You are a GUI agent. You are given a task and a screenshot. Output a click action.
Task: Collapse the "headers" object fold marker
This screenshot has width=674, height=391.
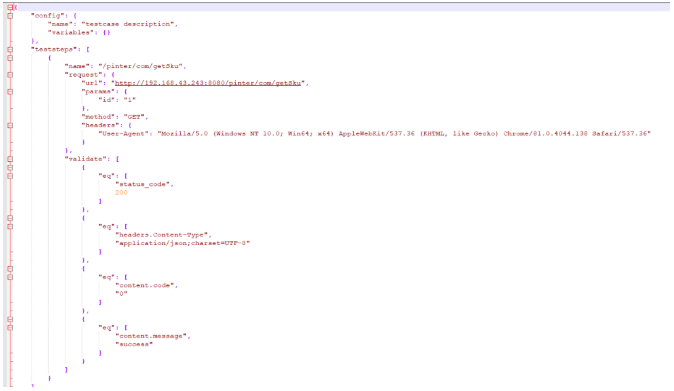(10, 125)
